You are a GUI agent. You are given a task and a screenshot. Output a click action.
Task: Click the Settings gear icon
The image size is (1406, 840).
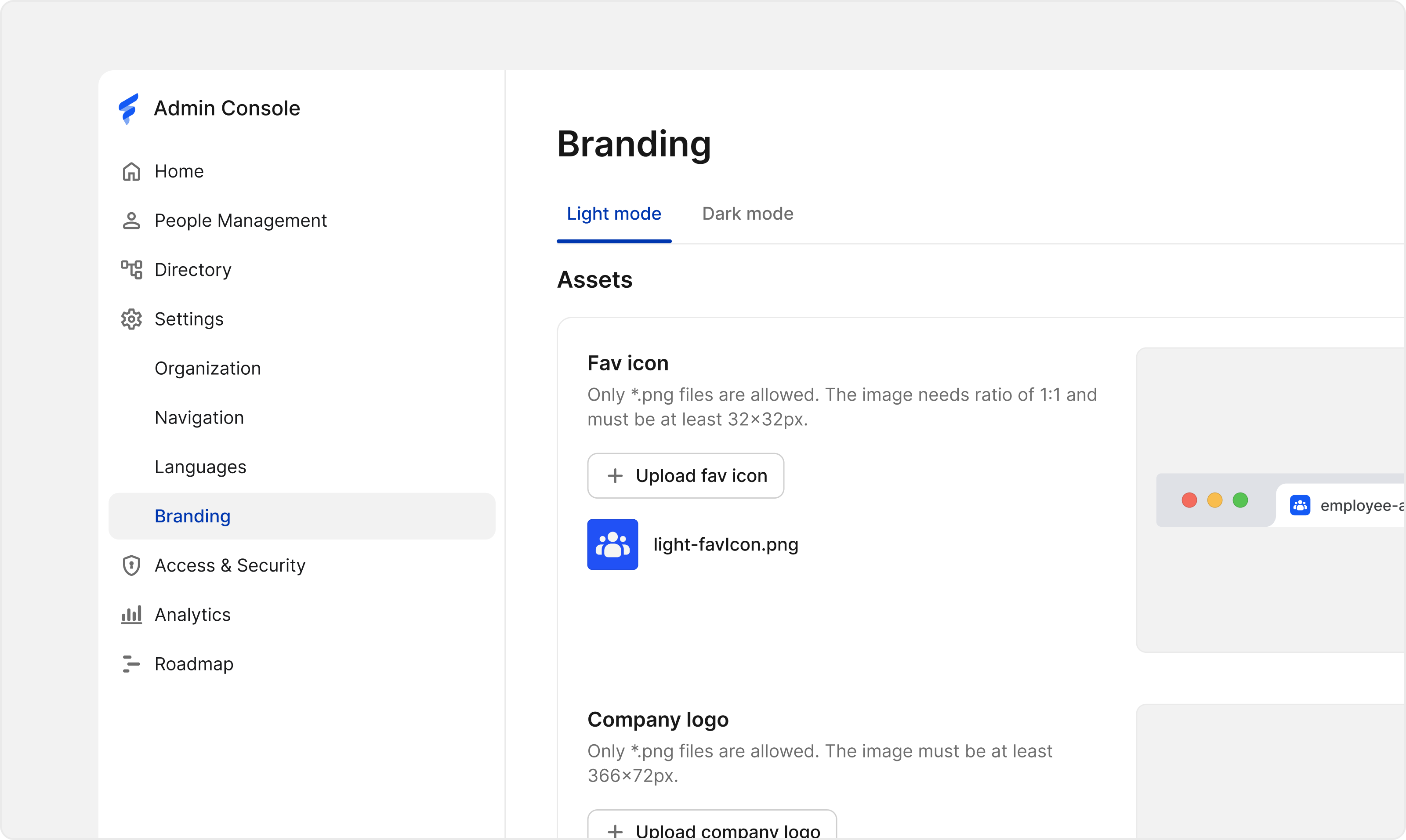click(x=131, y=319)
